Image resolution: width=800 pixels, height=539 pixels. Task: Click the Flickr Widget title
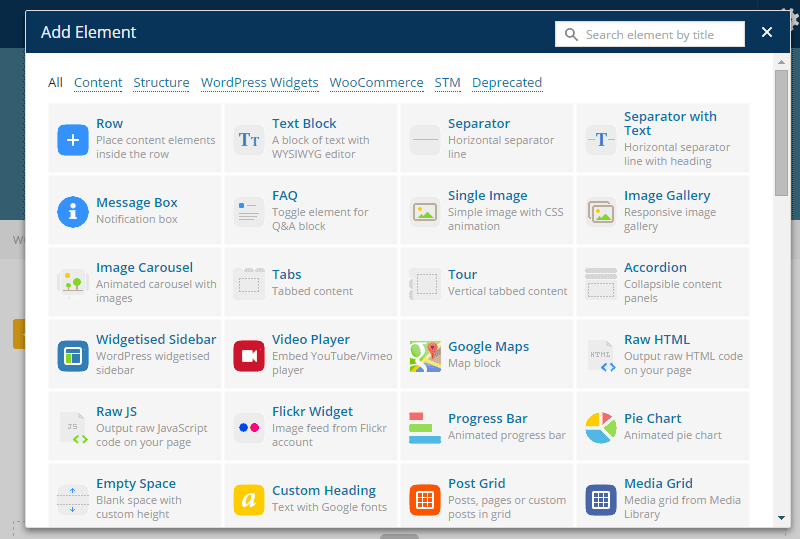[x=312, y=411]
